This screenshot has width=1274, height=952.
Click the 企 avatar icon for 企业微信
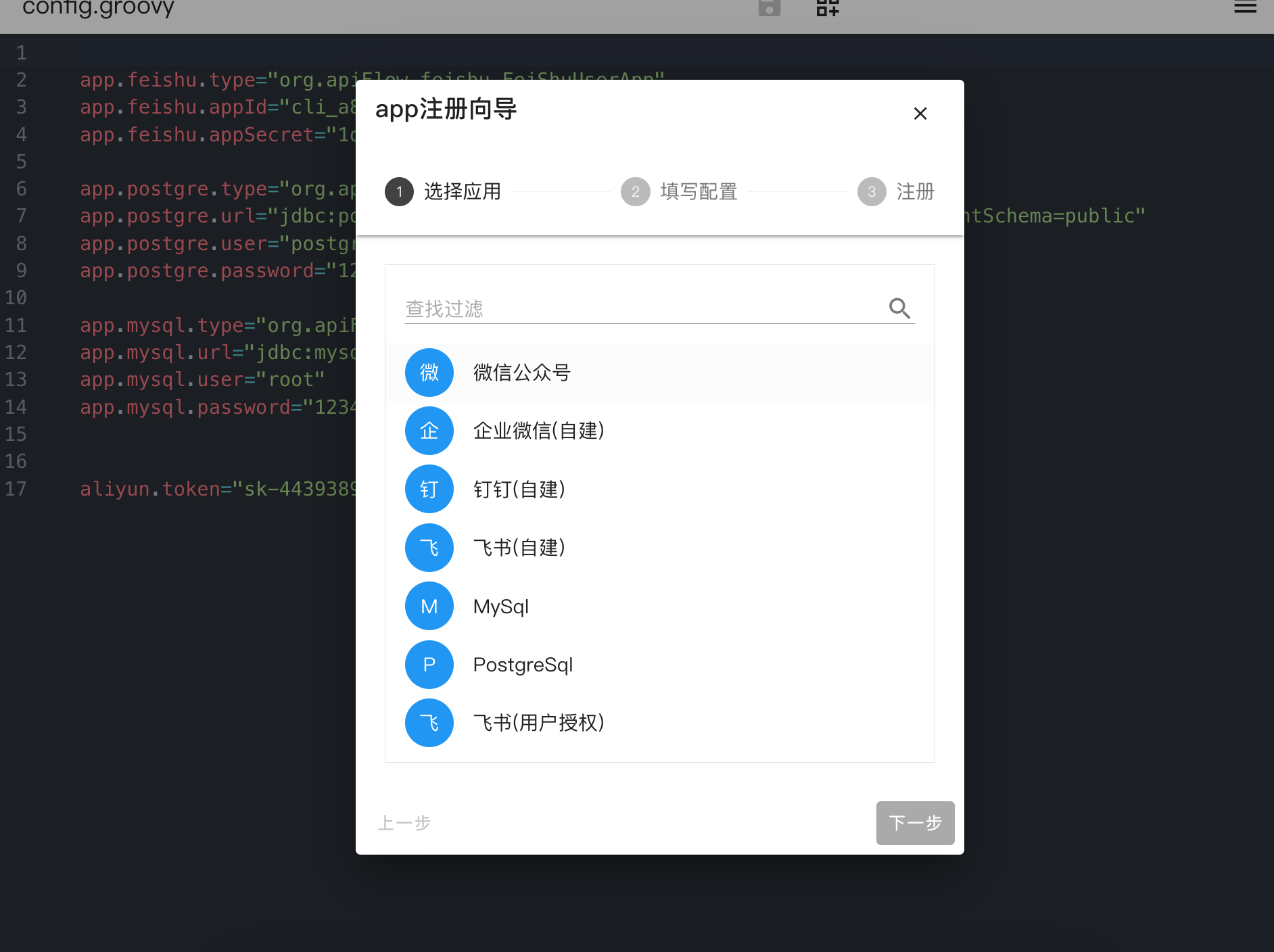(x=429, y=431)
